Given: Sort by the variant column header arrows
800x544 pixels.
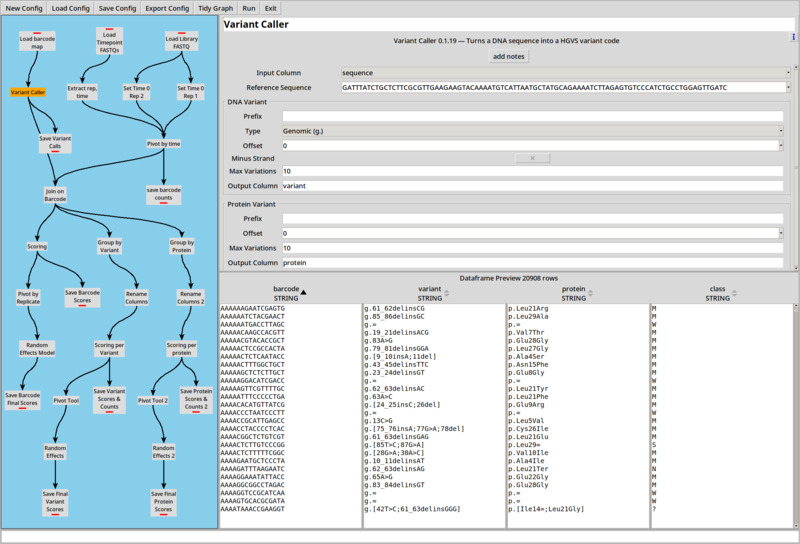Looking at the screenshot, I should pyautogui.click(x=446, y=293).
